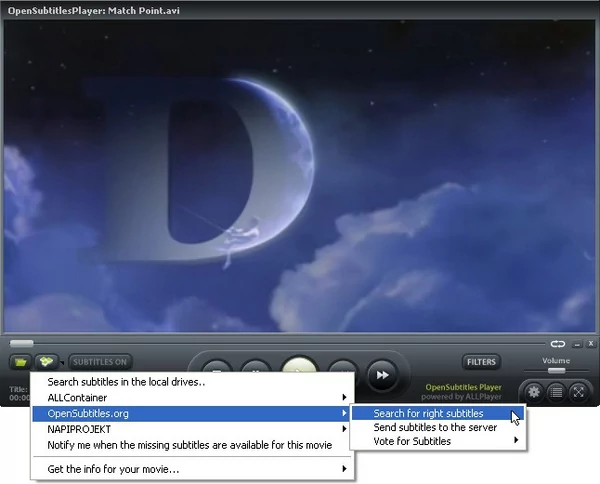Close the player with the X button
This screenshot has height=484, width=600.
tap(590, 344)
